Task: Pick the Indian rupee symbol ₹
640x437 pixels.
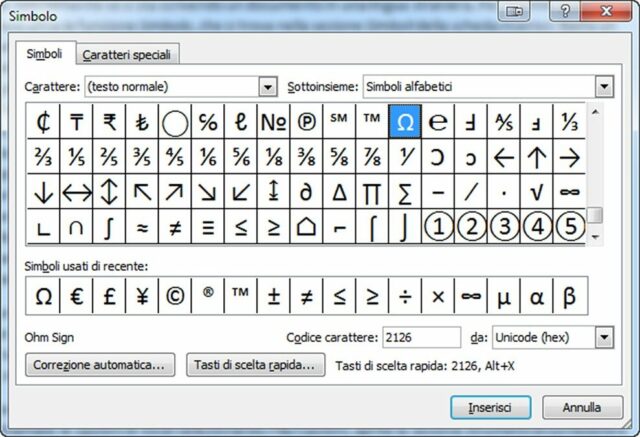Action: pyautogui.click(x=109, y=123)
